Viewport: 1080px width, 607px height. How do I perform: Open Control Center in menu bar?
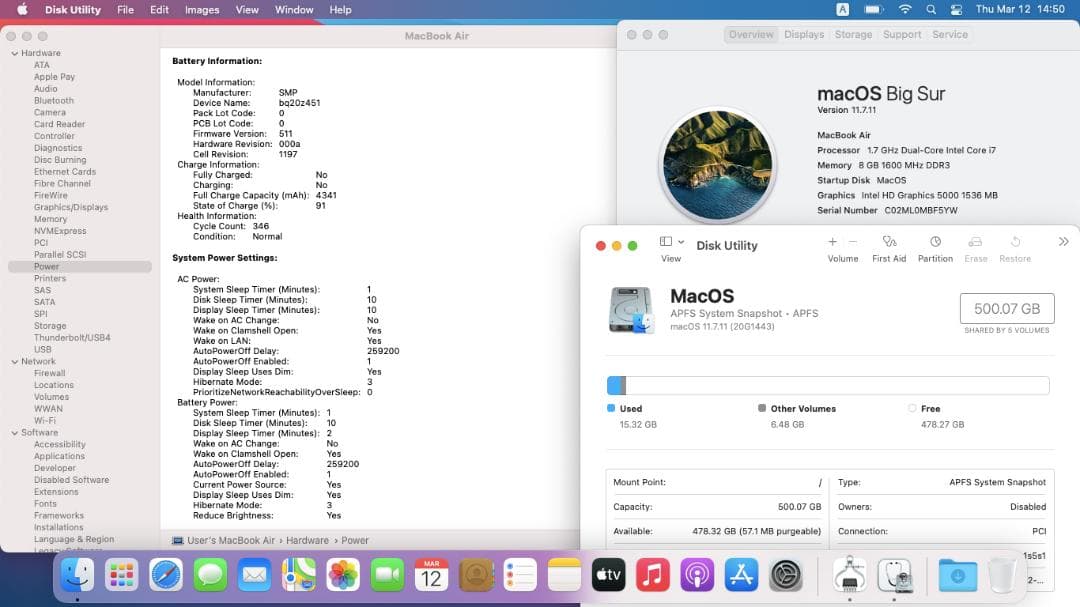click(956, 10)
